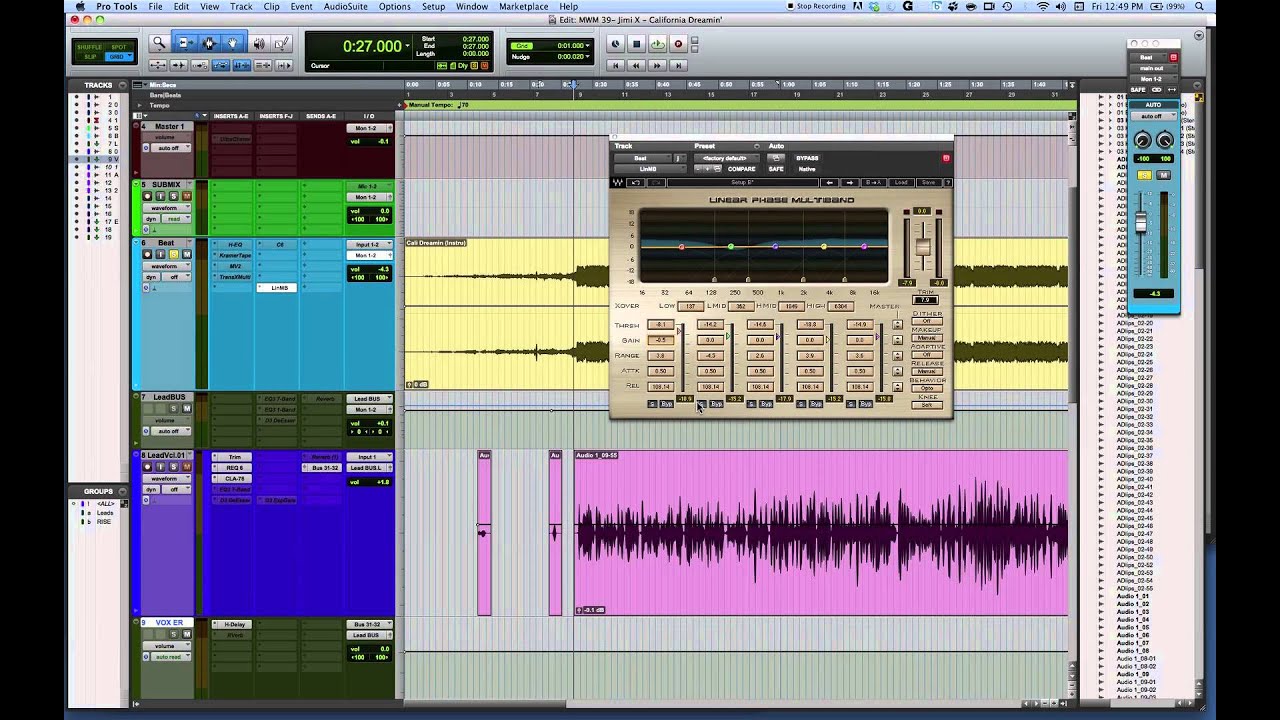The image size is (1280, 720).
Task: Open the Marketplace menu
Action: point(523,6)
